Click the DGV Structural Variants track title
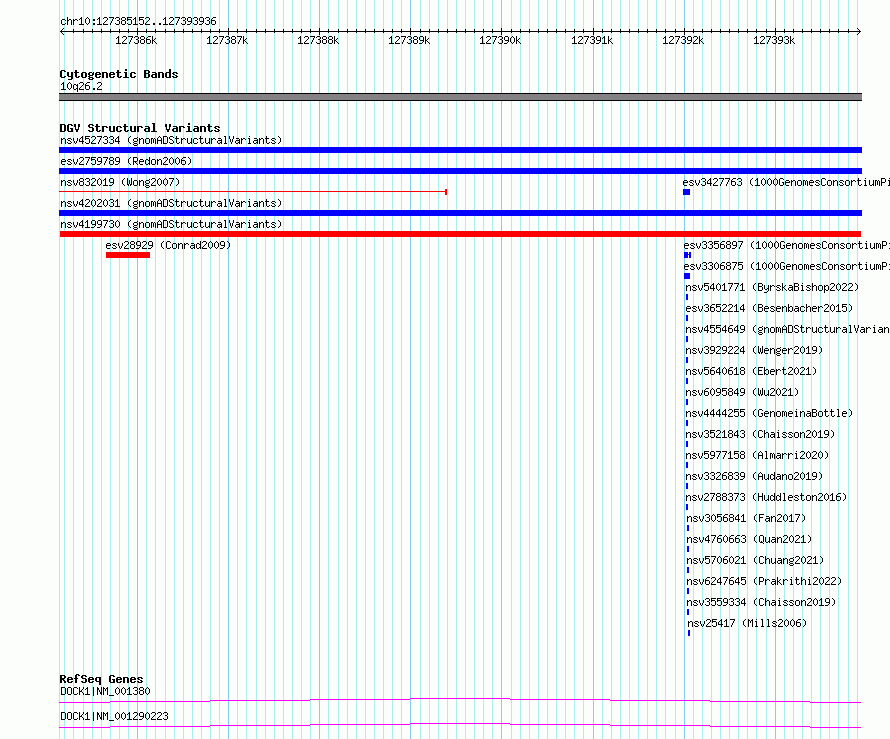The image size is (890, 739). (x=140, y=128)
